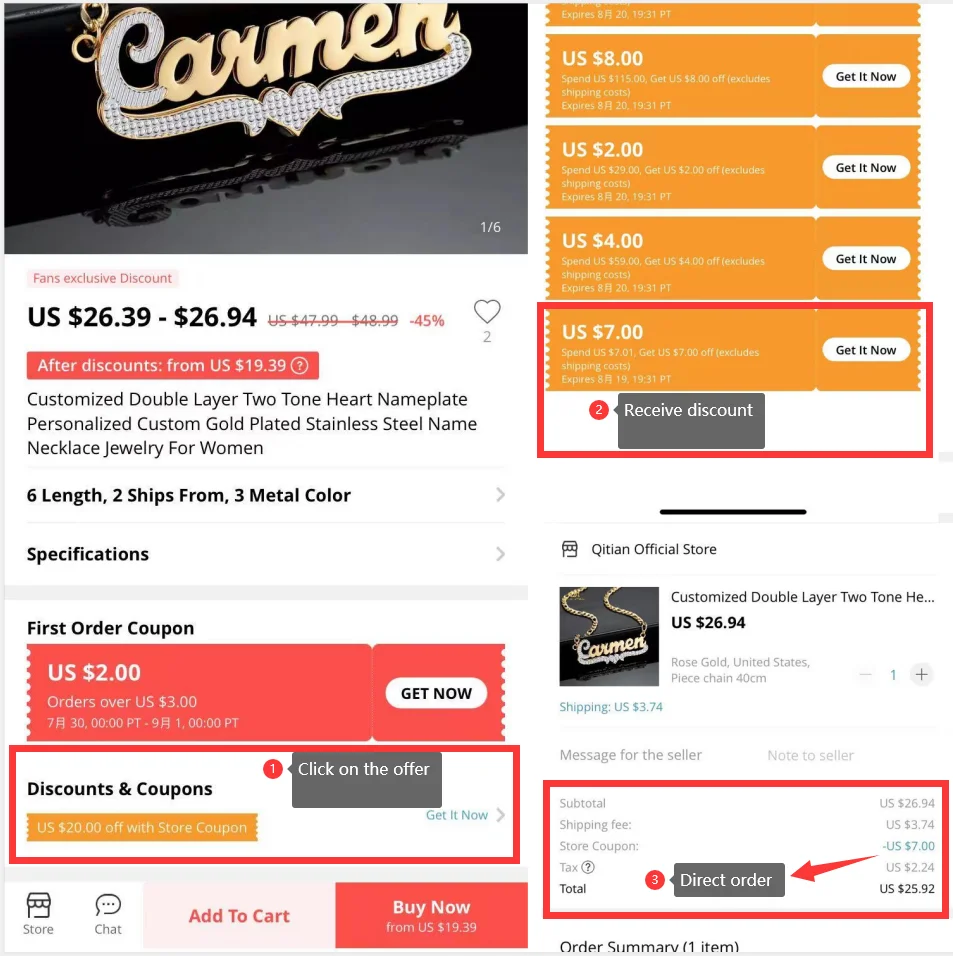The height and width of the screenshot is (956, 953).
Task: Tap the heart wishlist icon
Action: (x=487, y=312)
